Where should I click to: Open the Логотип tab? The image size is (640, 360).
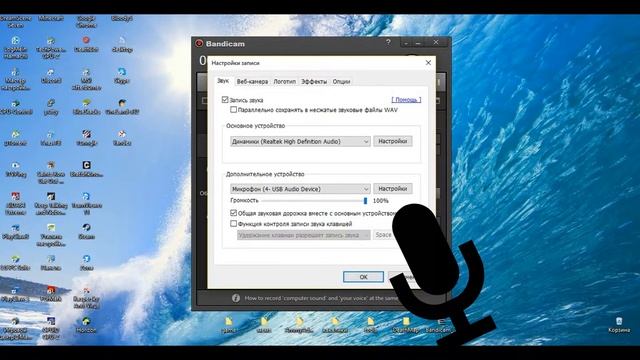(284, 82)
